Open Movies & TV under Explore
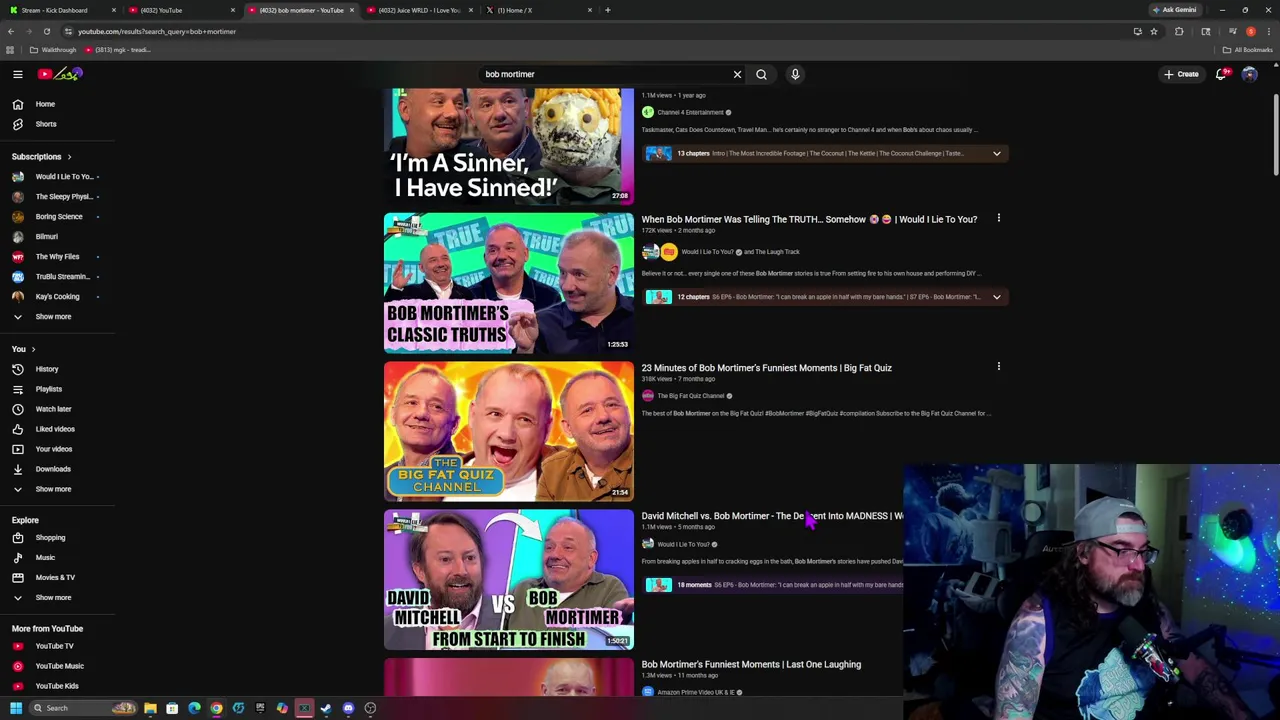Screen dimensions: 1280x720 coord(55,578)
